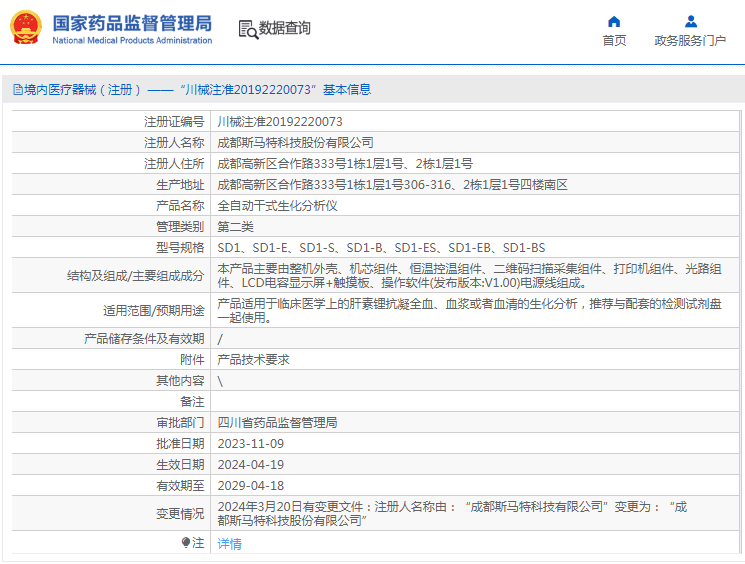Click the 有效期至 label
Screen dimensions: 745x564
[180, 486]
